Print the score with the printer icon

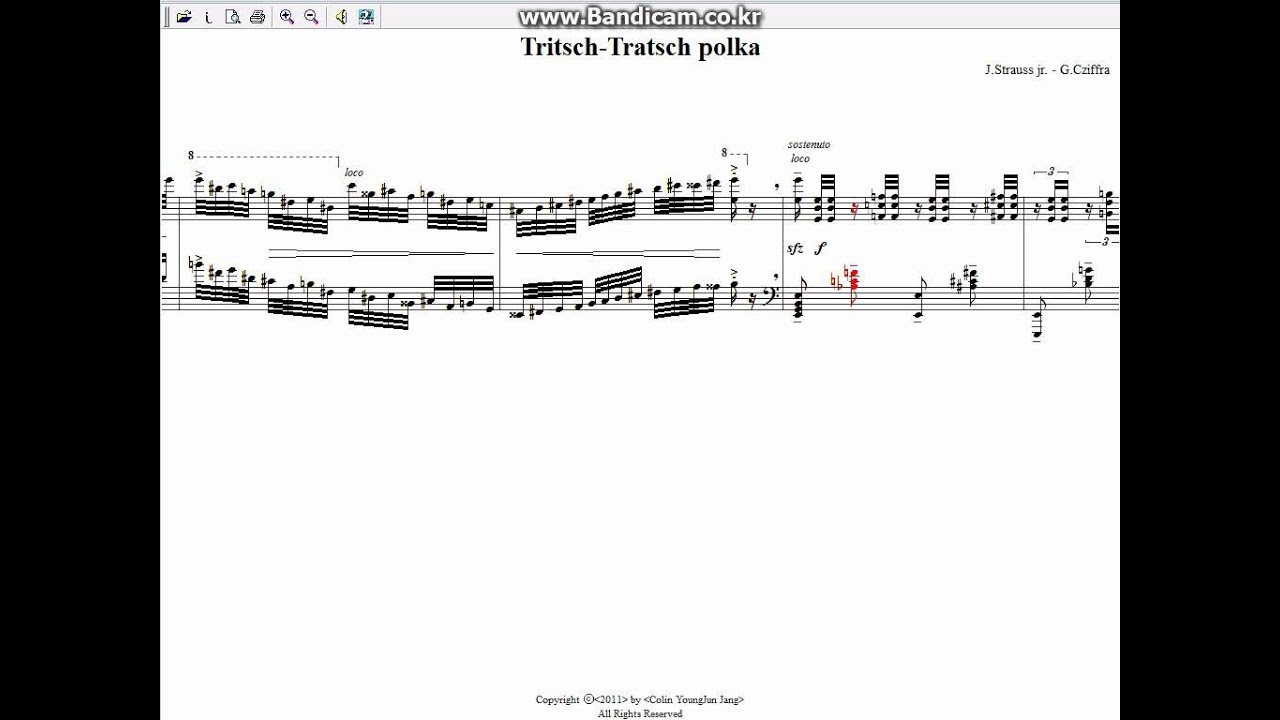[257, 16]
